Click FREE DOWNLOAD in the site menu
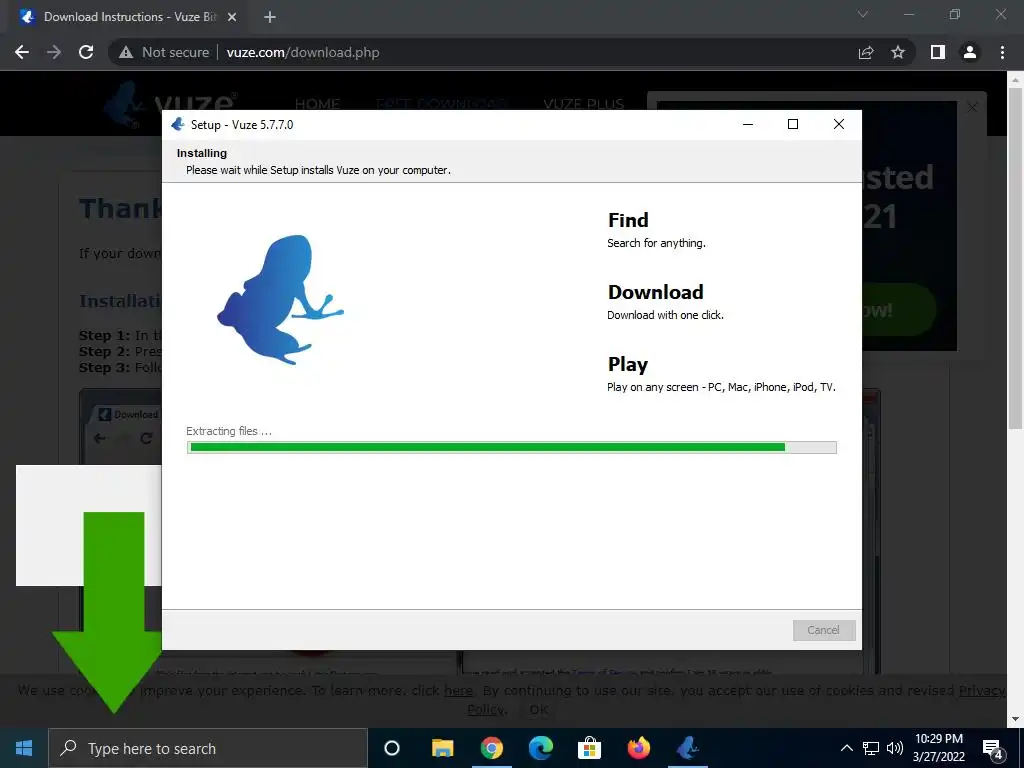The image size is (1024, 768). 441,104
